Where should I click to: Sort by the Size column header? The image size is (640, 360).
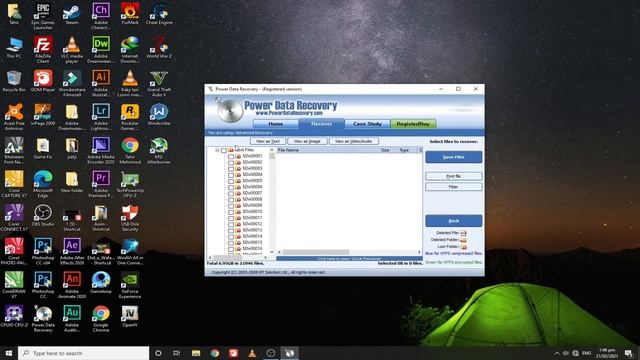(x=372, y=150)
